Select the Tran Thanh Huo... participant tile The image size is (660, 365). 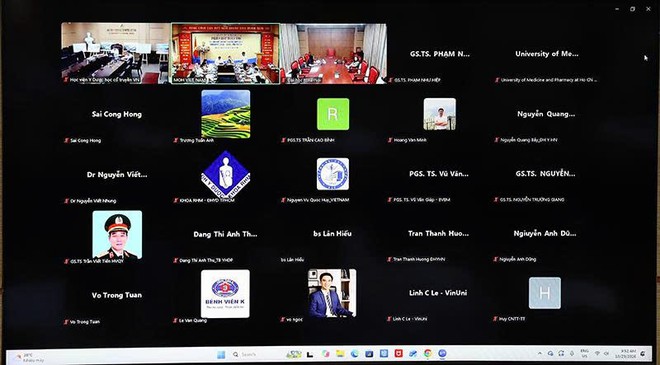439,233
